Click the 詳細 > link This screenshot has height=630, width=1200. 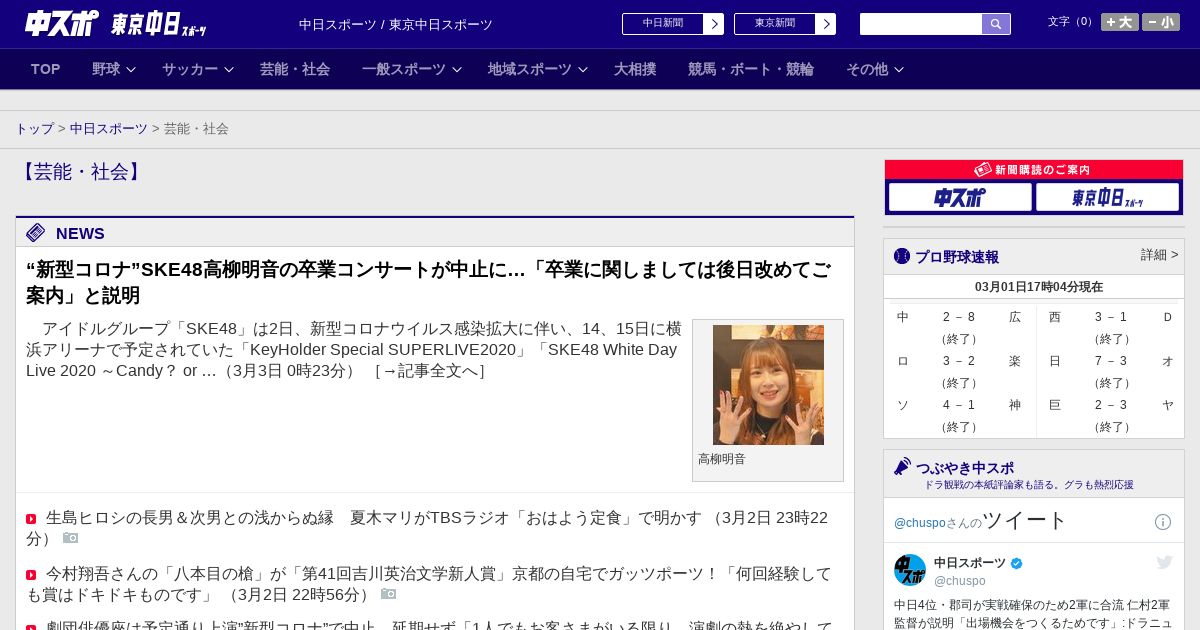(1159, 255)
